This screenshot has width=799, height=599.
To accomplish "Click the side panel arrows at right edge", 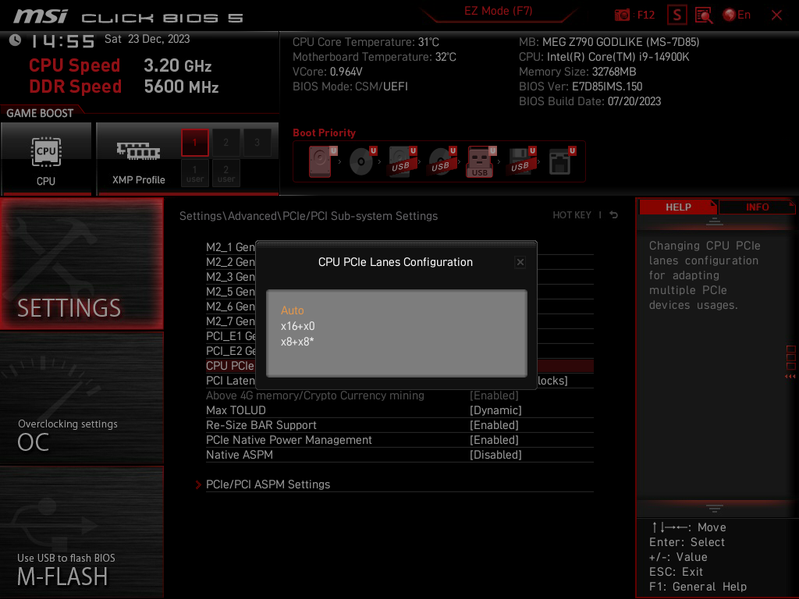I will [x=790, y=376].
